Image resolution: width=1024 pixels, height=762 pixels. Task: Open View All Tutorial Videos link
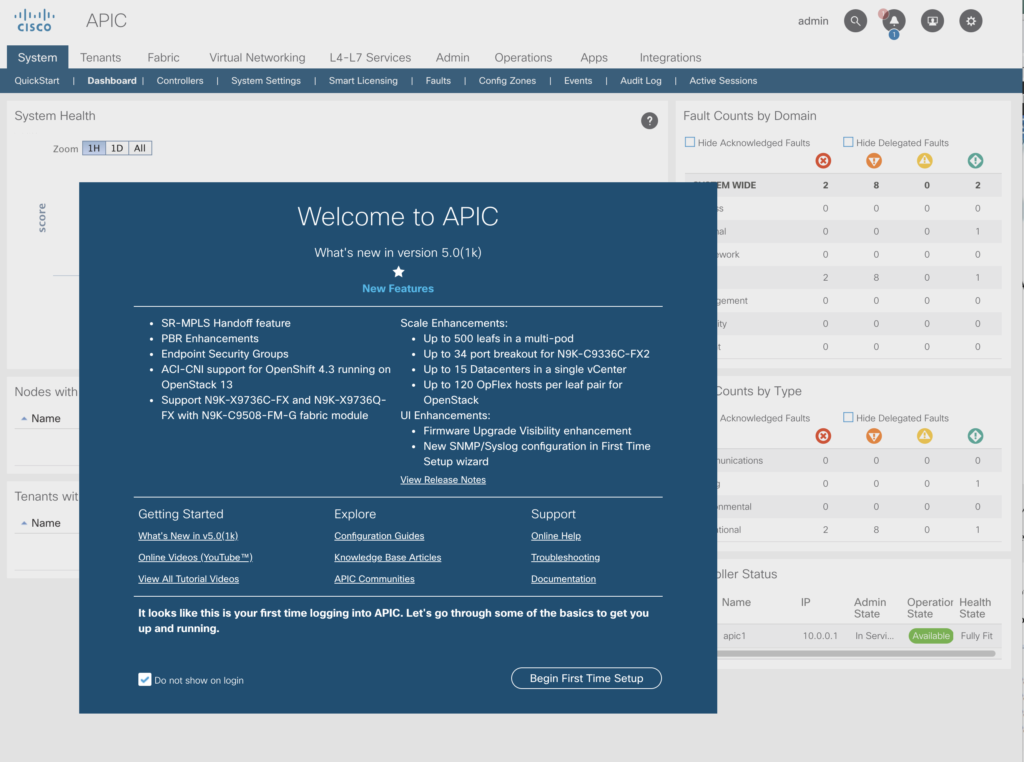click(188, 579)
